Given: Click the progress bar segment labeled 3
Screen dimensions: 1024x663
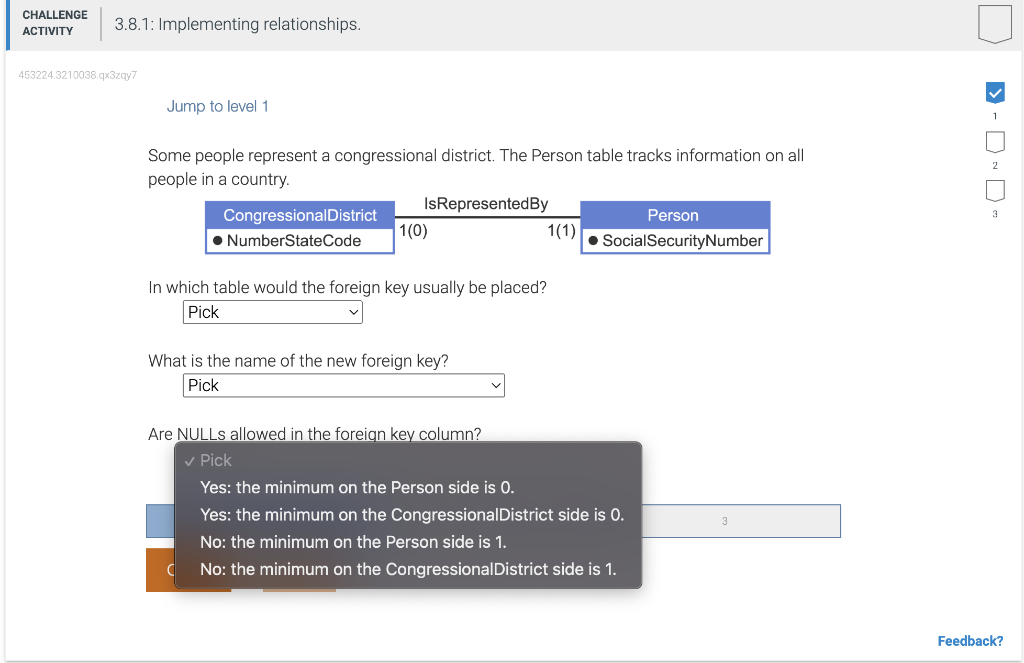Looking at the screenshot, I should (x=724, y=520).
